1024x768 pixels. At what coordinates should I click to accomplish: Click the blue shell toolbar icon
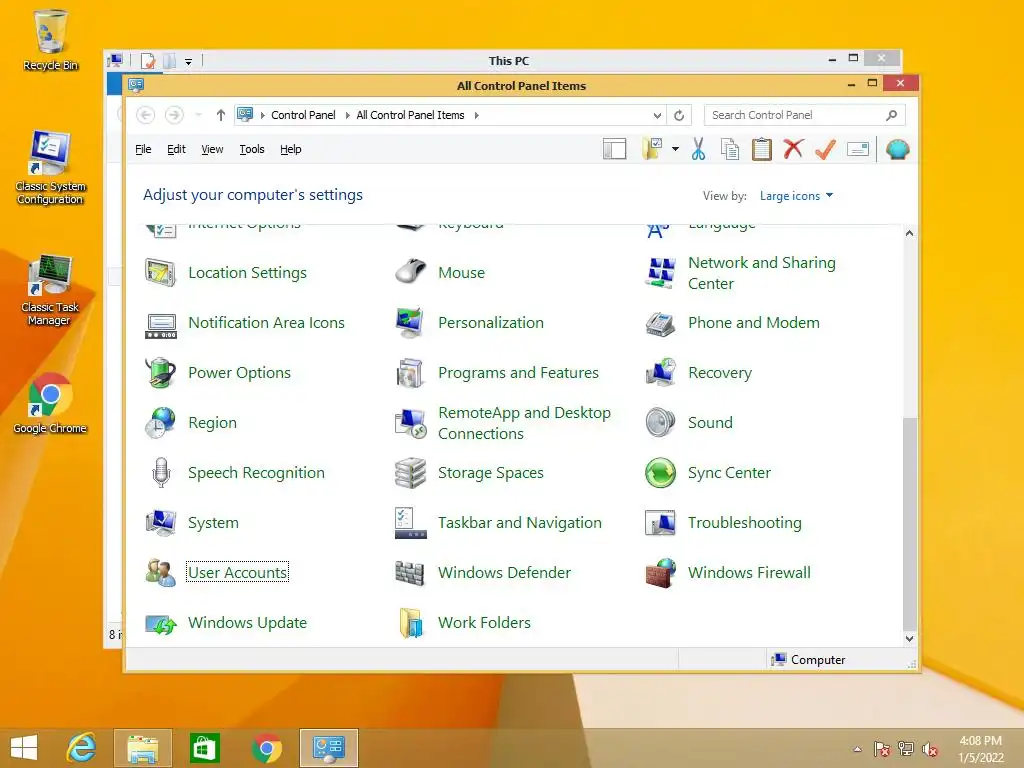pos(898,149)
